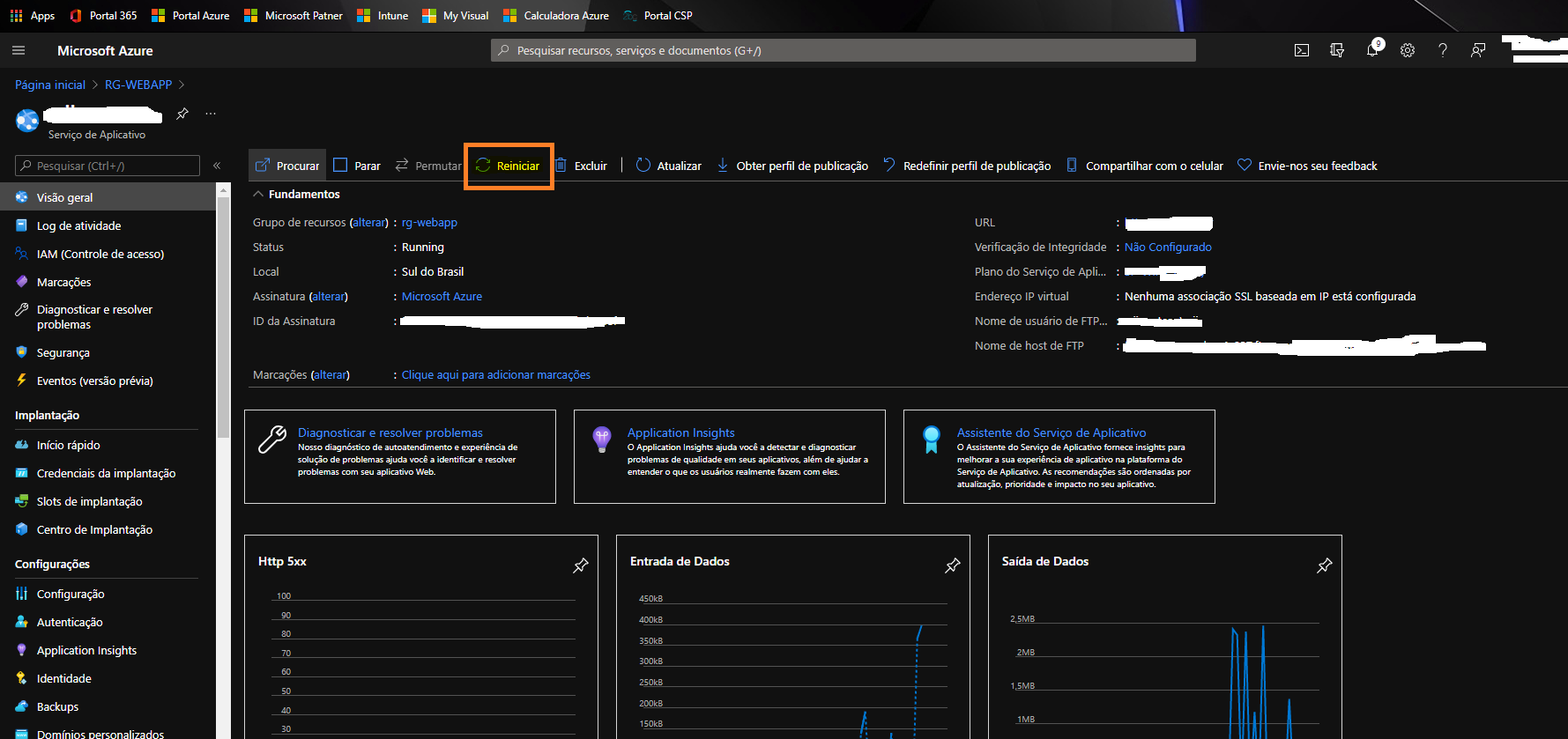This screenshot has height=739, width=1568.
Task: Open Cloud Shell from the top bar
Action: pos(1301,50)
